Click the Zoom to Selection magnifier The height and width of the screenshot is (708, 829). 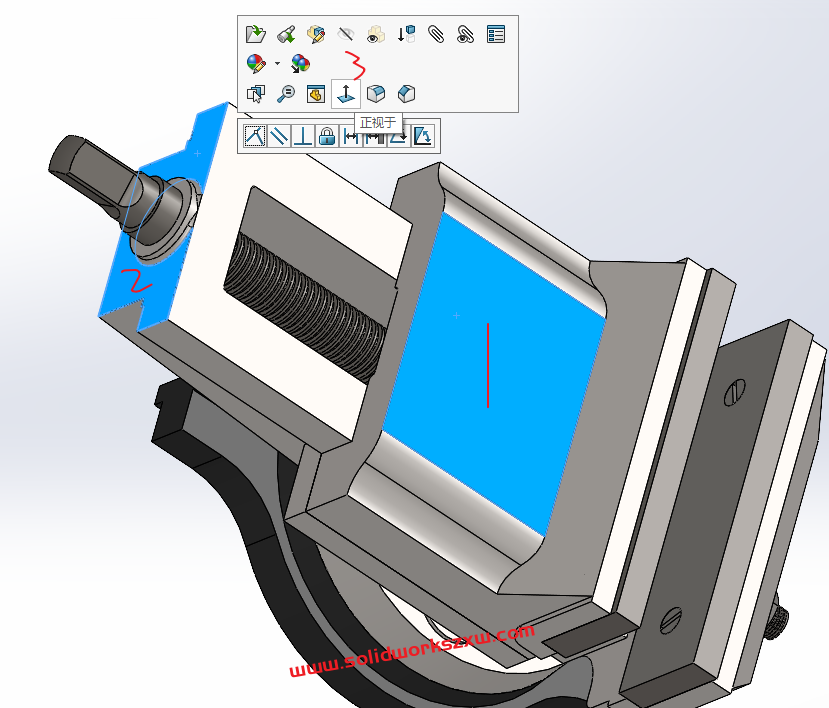[x=285, y=94]
